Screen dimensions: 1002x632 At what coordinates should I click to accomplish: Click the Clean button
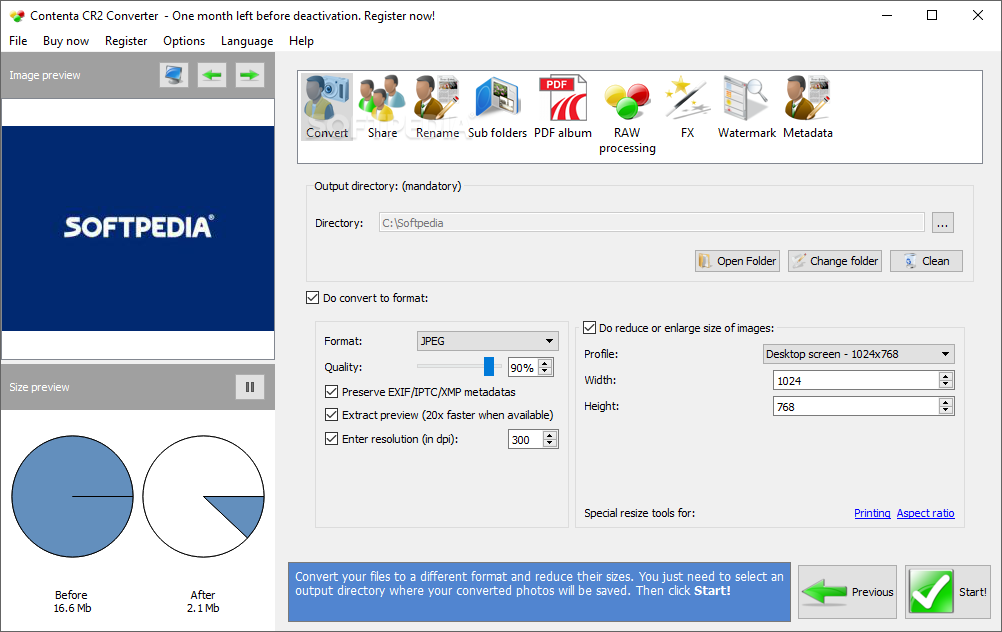pyautogui.click(x=926, y=261)
